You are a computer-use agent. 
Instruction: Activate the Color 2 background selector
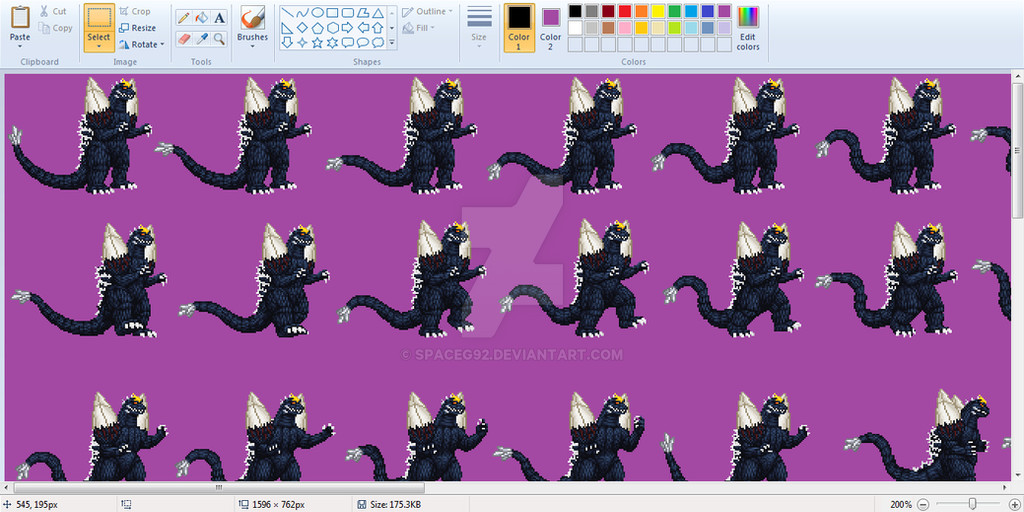click(x=551, y=27)
